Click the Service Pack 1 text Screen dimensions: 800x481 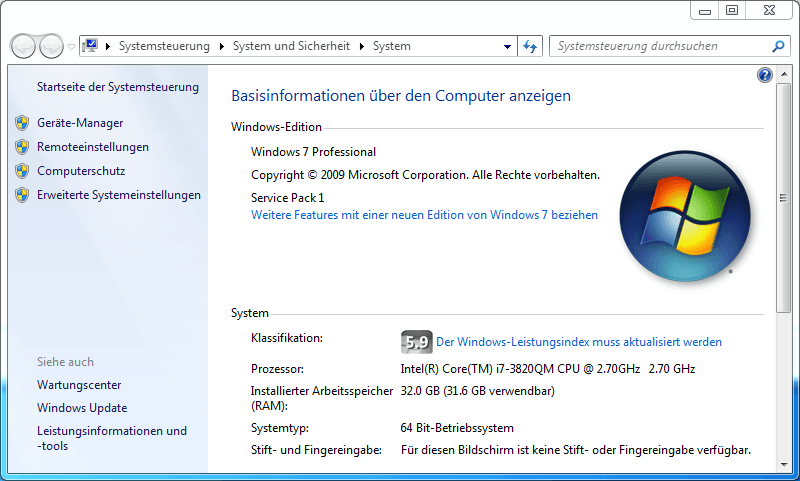(287, 198)
